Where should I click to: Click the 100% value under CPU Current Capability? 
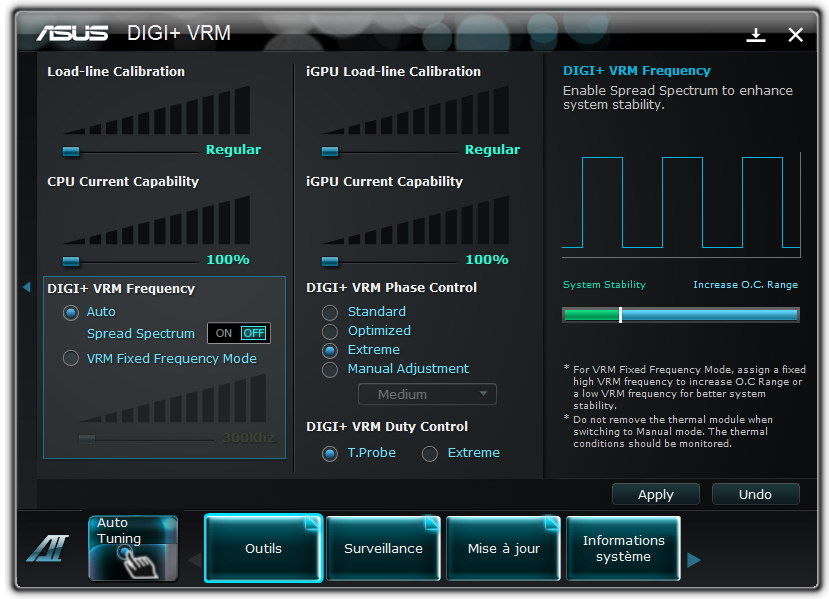point(228,260)
